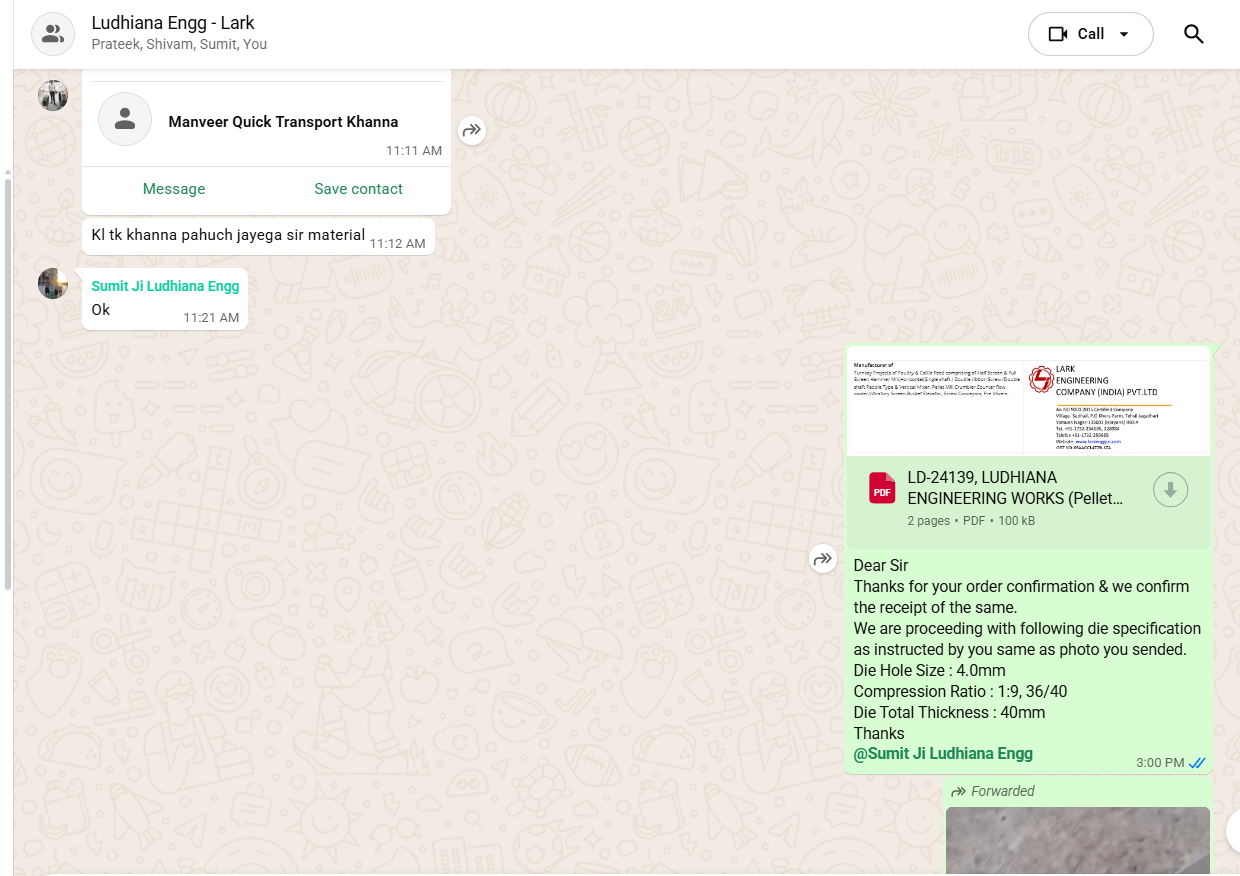The width and height of the screenshot is (1240, 876).
Task: Click Message on the contact card
Action: 174,189
